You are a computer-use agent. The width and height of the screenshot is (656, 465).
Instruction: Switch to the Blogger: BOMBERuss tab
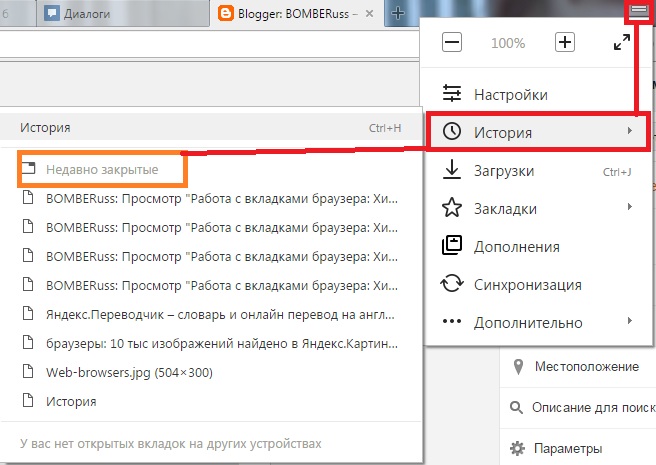pos(297,14)
